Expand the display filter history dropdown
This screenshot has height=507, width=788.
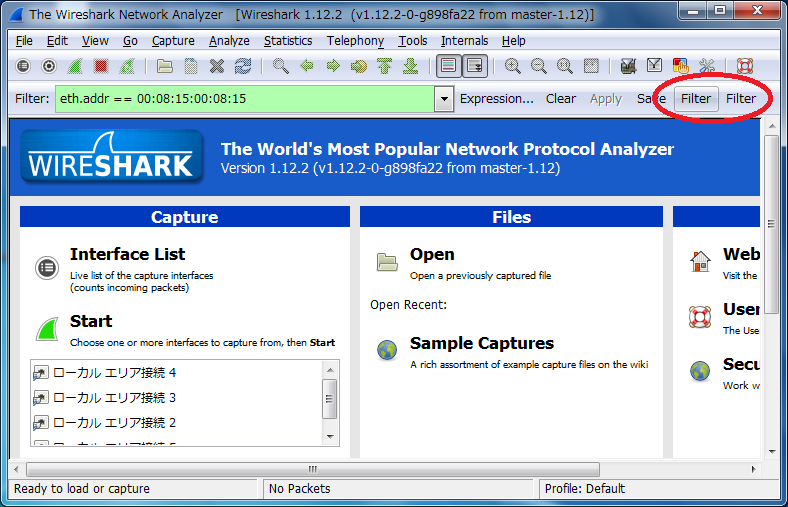point(444,99)
